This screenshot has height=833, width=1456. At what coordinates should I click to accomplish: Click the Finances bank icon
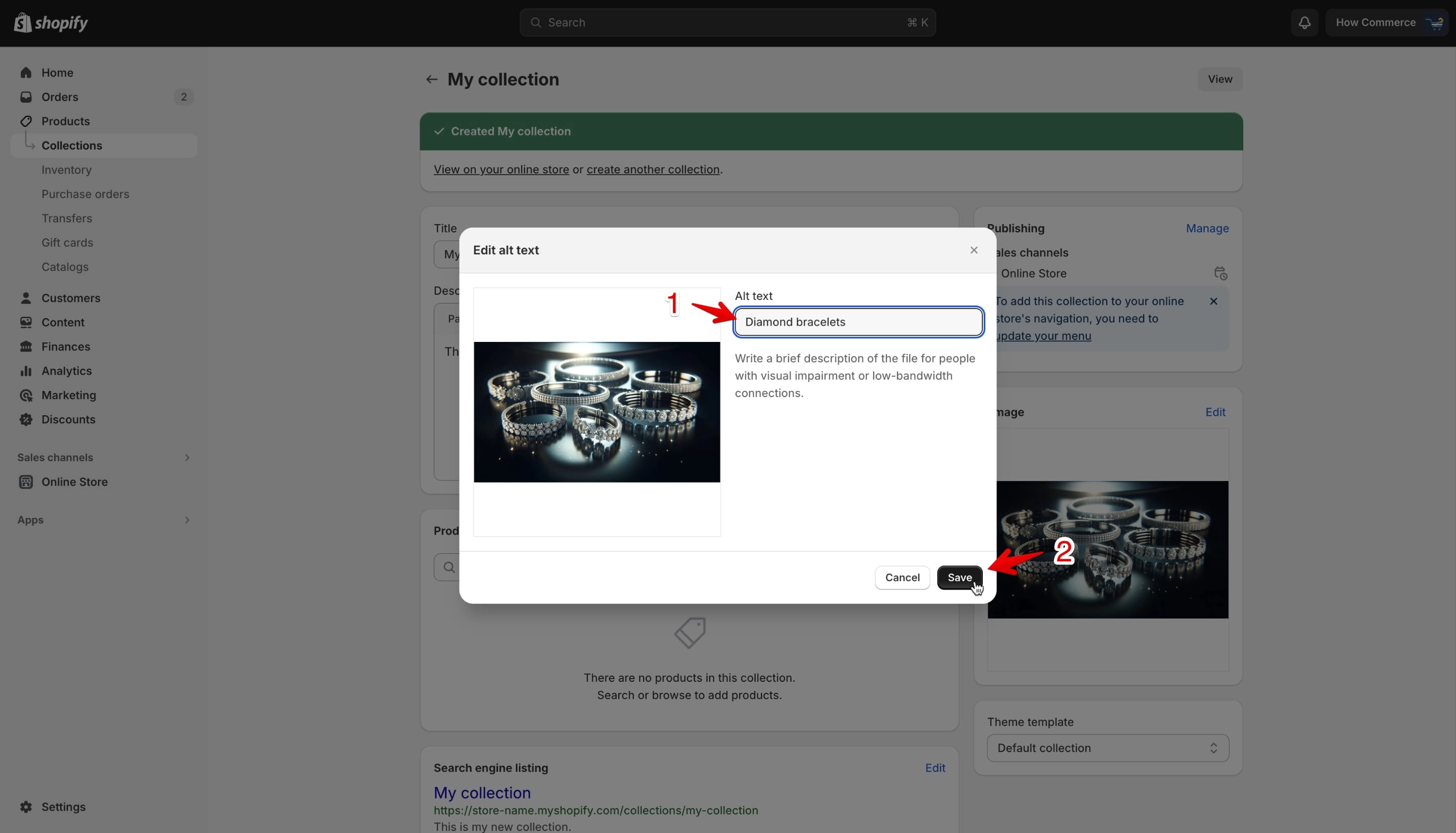(26, 346)
